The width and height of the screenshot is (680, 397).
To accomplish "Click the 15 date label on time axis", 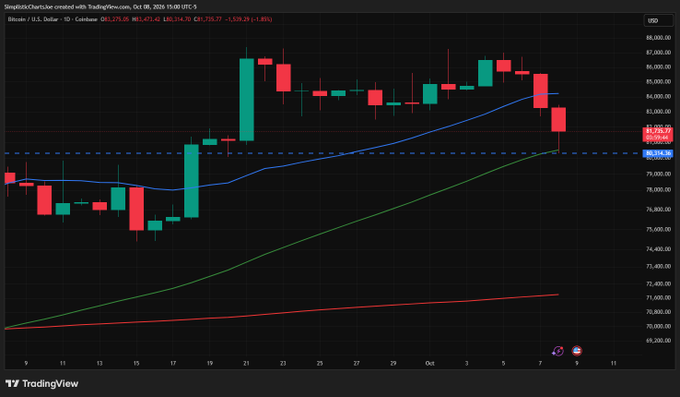I will pos(136,363).
